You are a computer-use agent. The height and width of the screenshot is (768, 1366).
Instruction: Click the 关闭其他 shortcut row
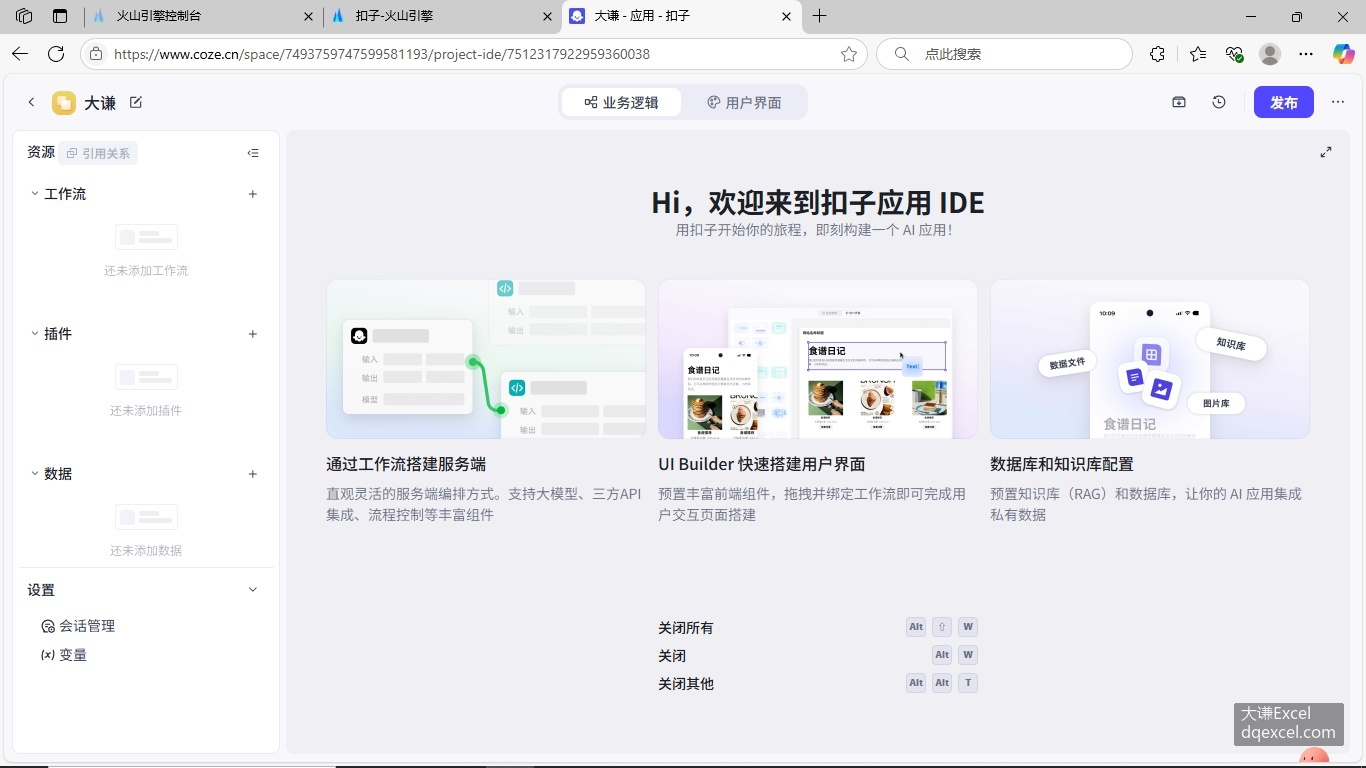(x=818, y=684)
